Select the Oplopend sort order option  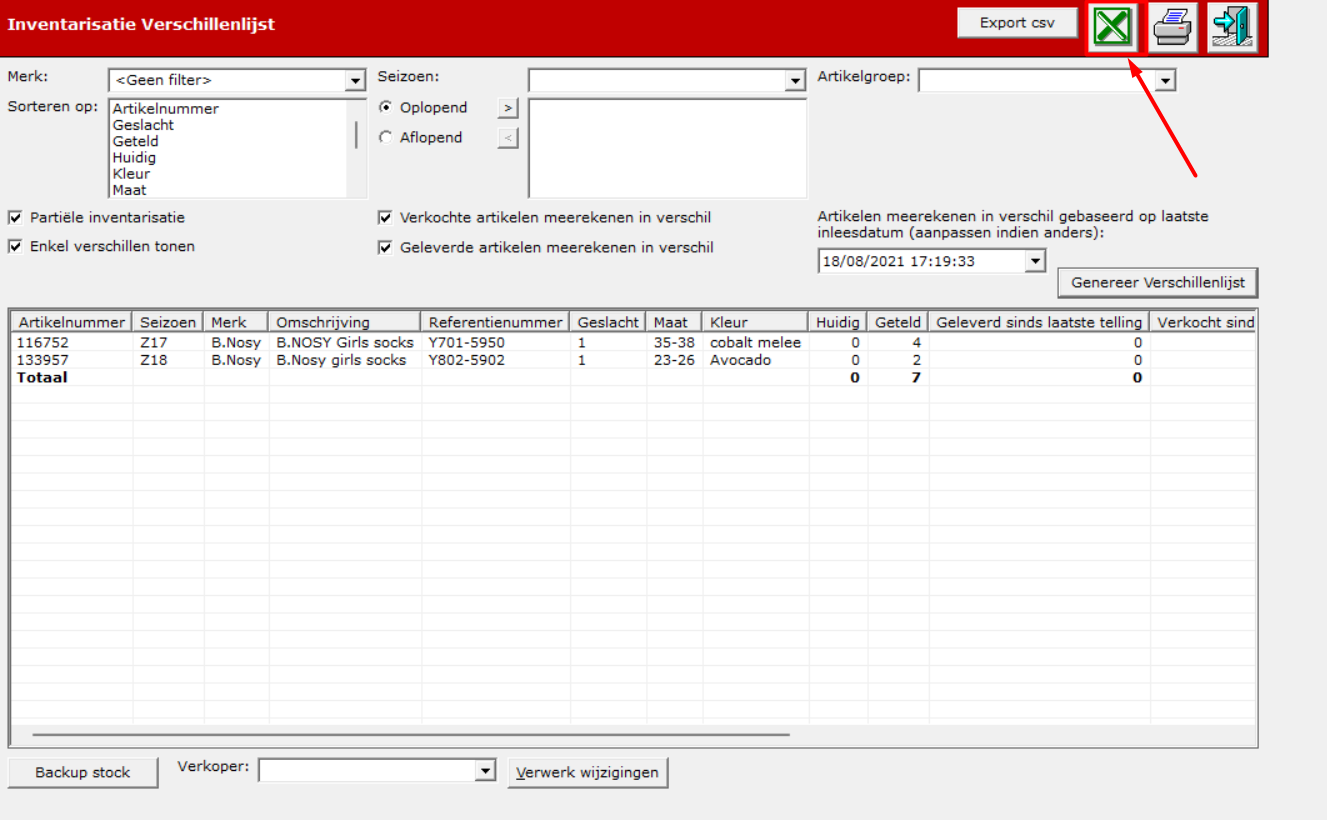[386, 108]
